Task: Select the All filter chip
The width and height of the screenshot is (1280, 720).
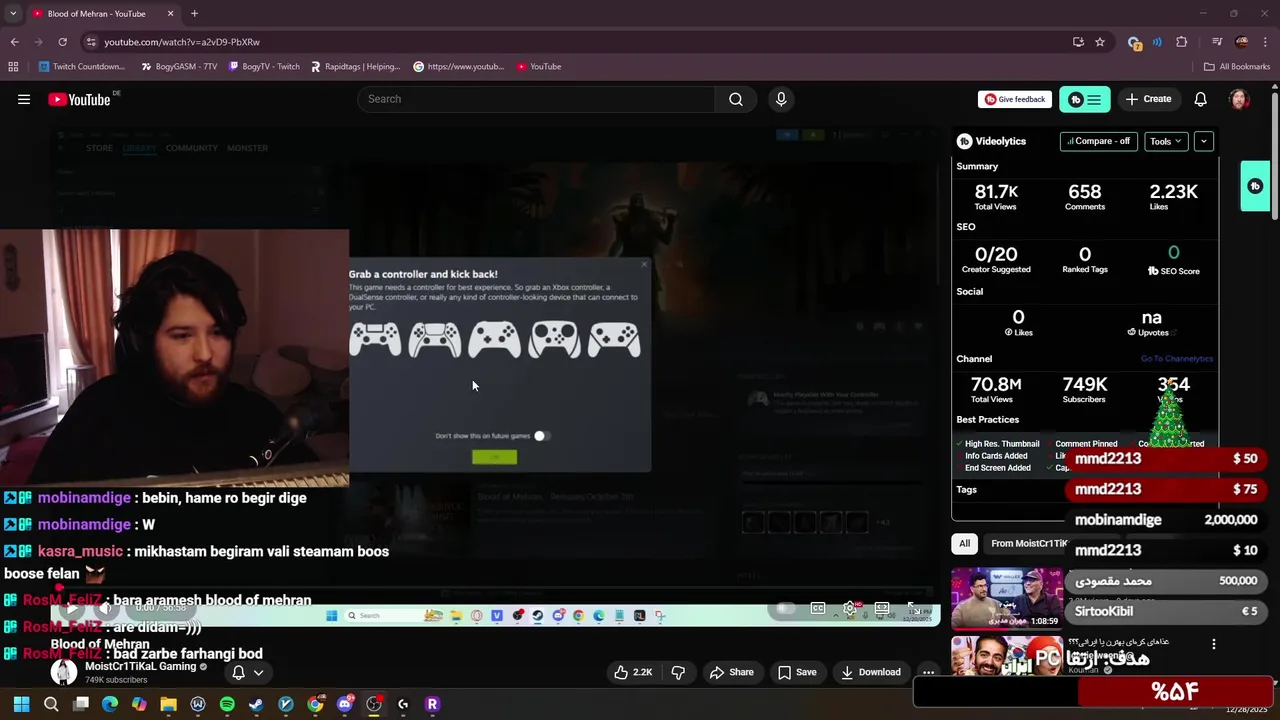Action: point(964,543)
